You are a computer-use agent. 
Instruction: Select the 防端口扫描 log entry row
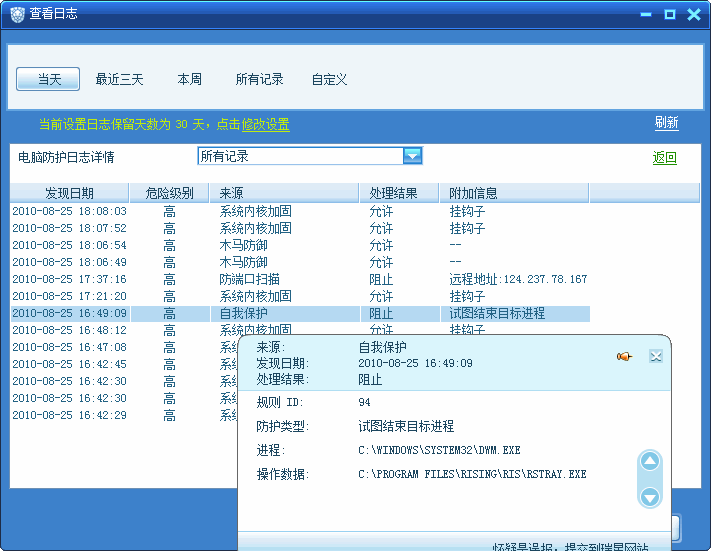click(x=300, y=279)
